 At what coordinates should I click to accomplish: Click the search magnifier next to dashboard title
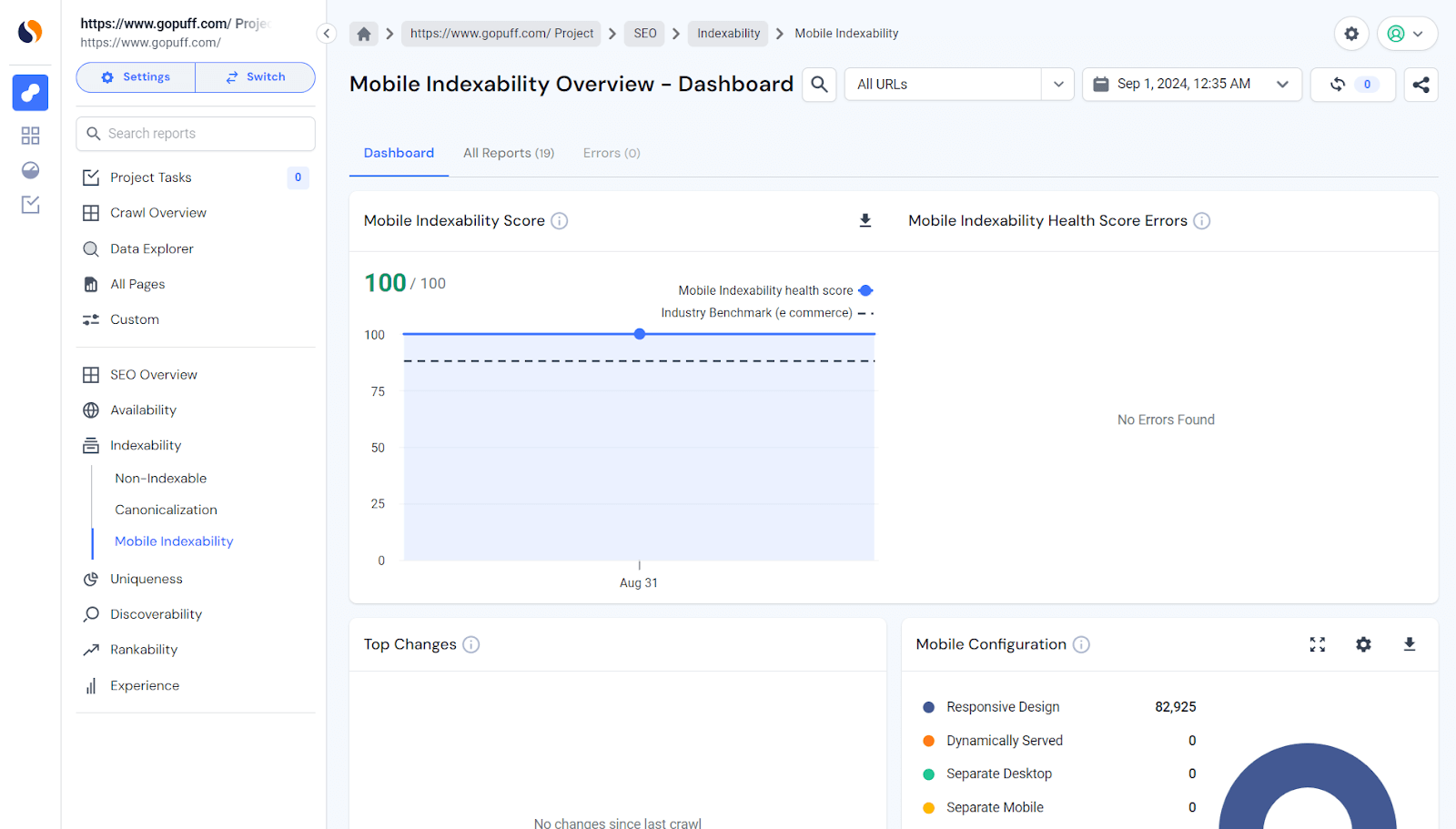tap(818, 84)
